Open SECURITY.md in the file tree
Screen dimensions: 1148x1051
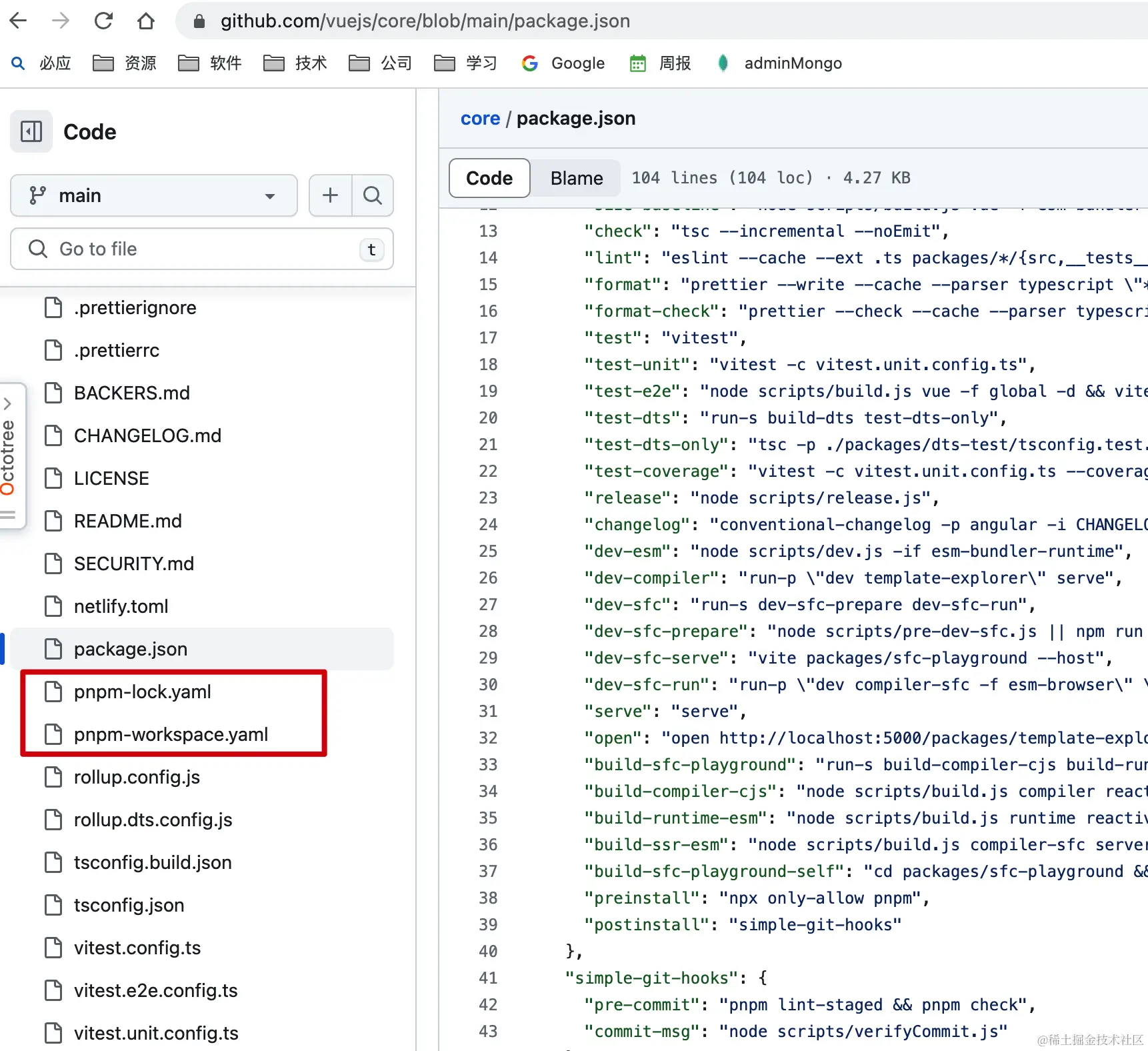click(x=134, y=564)
